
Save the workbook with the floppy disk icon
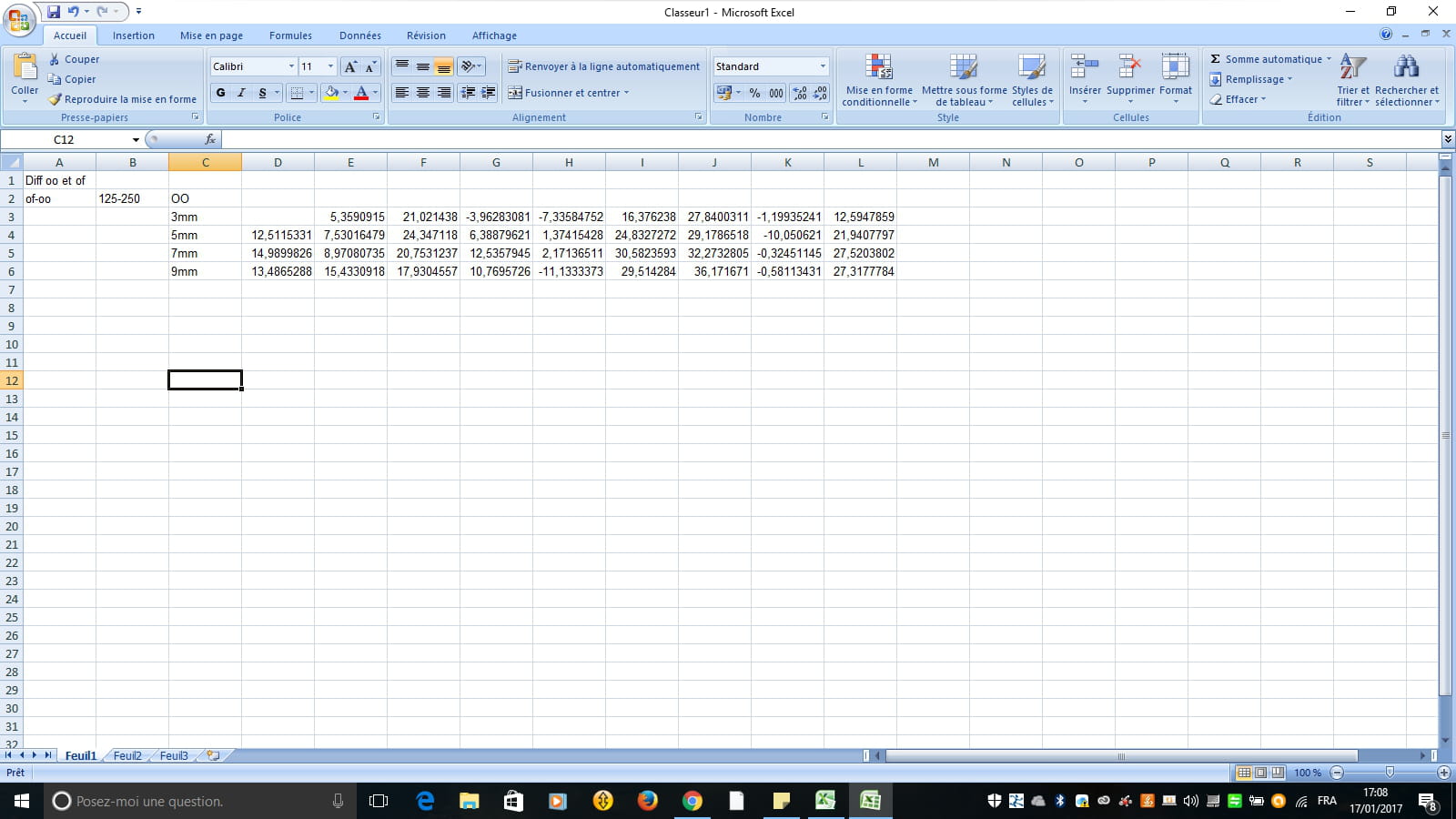[x=54, y=12]
